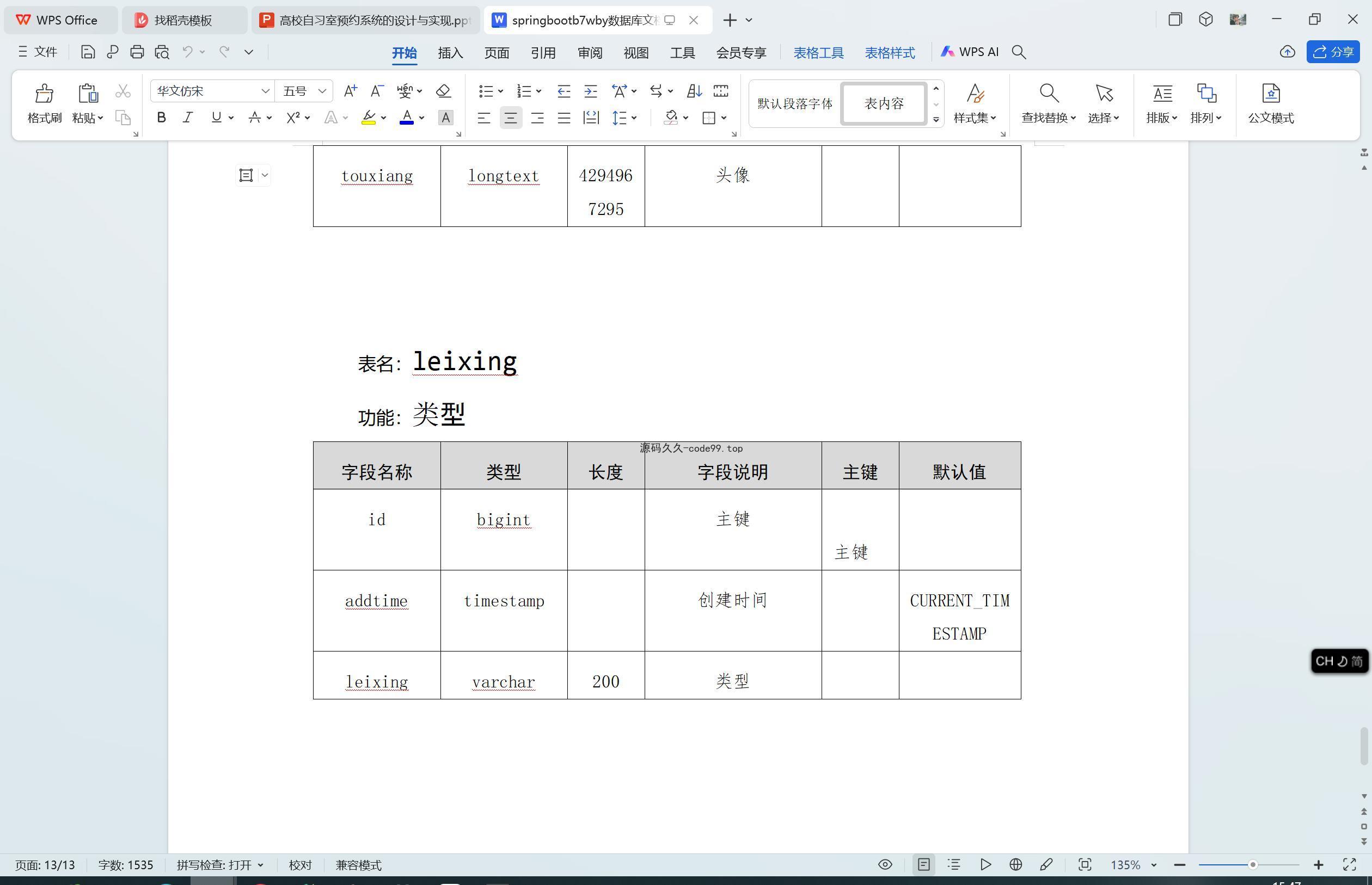Click the zoom slider handle
This screenshot has width=1372, height=885.
pos(1252,865)
